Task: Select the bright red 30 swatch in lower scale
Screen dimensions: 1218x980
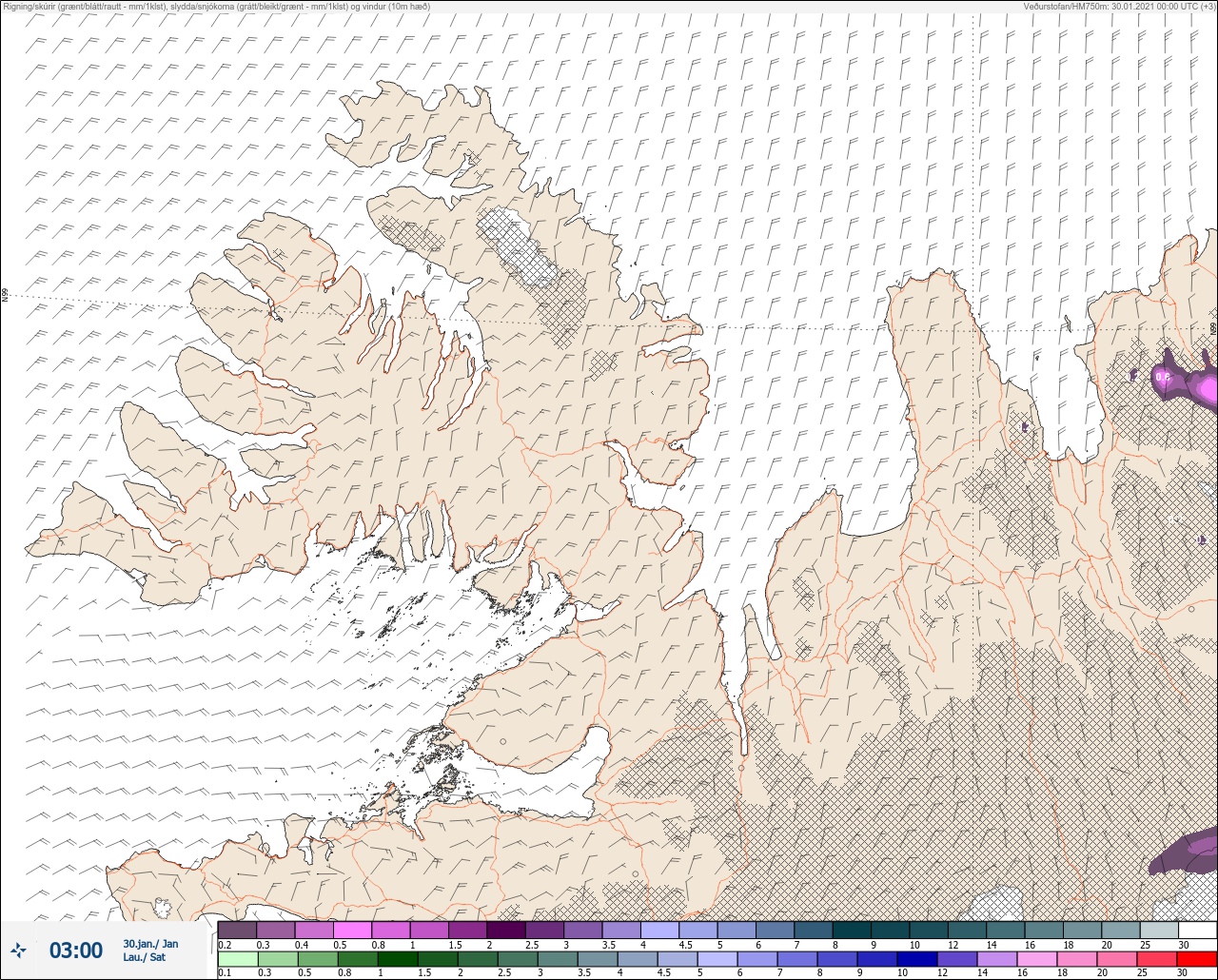Action: pyautogui.click(x=1197, y=958)
